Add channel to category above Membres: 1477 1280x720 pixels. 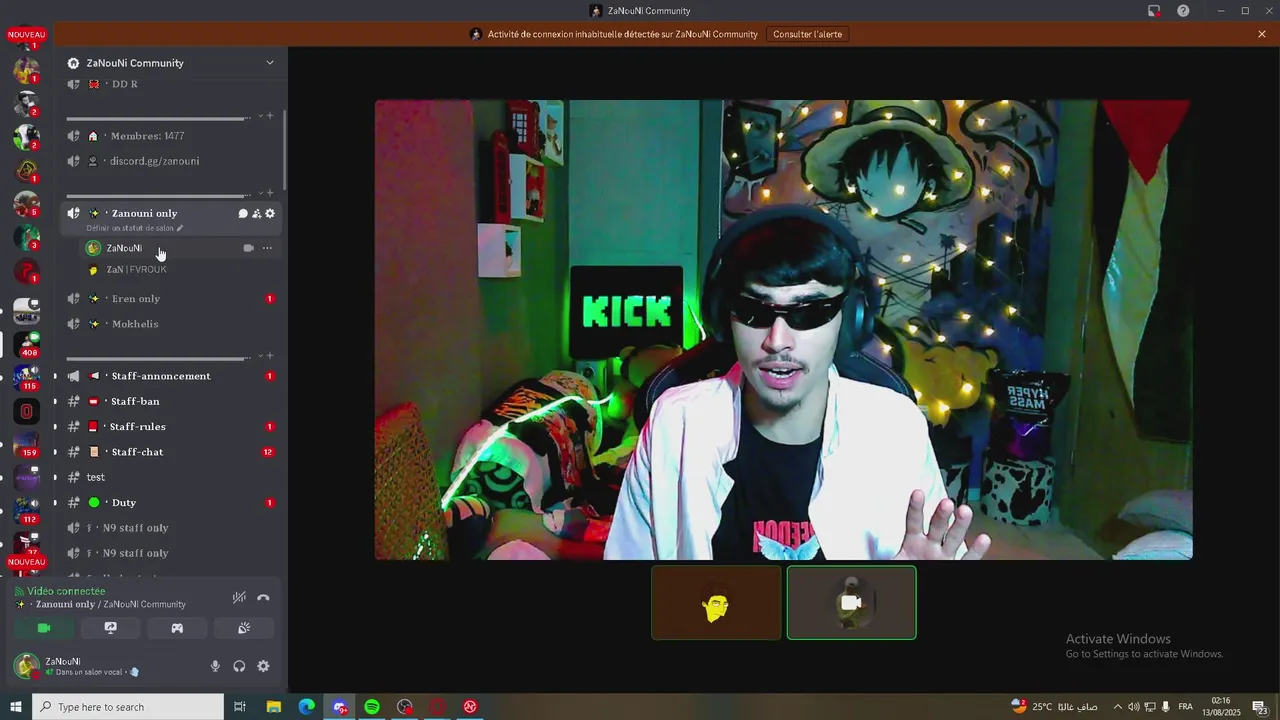[270, 116]
